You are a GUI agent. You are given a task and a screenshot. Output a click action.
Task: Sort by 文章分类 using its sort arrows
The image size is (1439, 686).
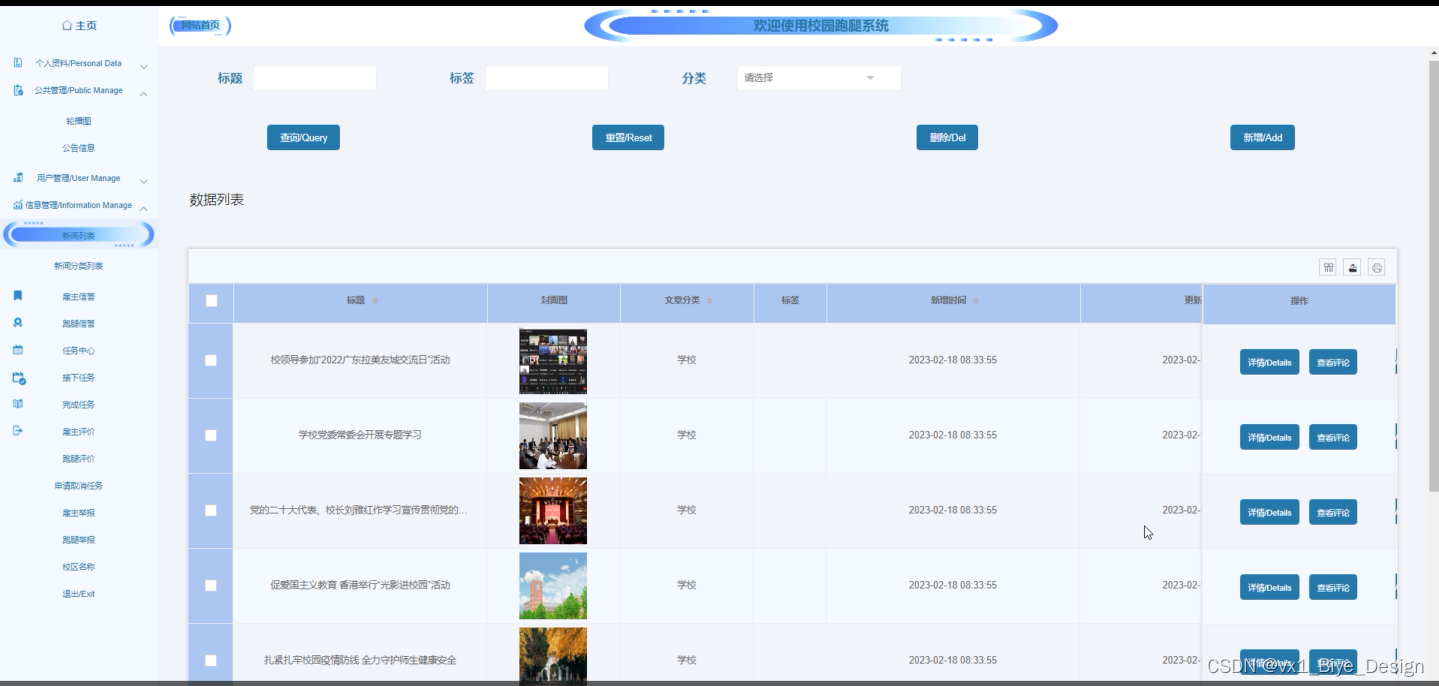click(710, 301)
